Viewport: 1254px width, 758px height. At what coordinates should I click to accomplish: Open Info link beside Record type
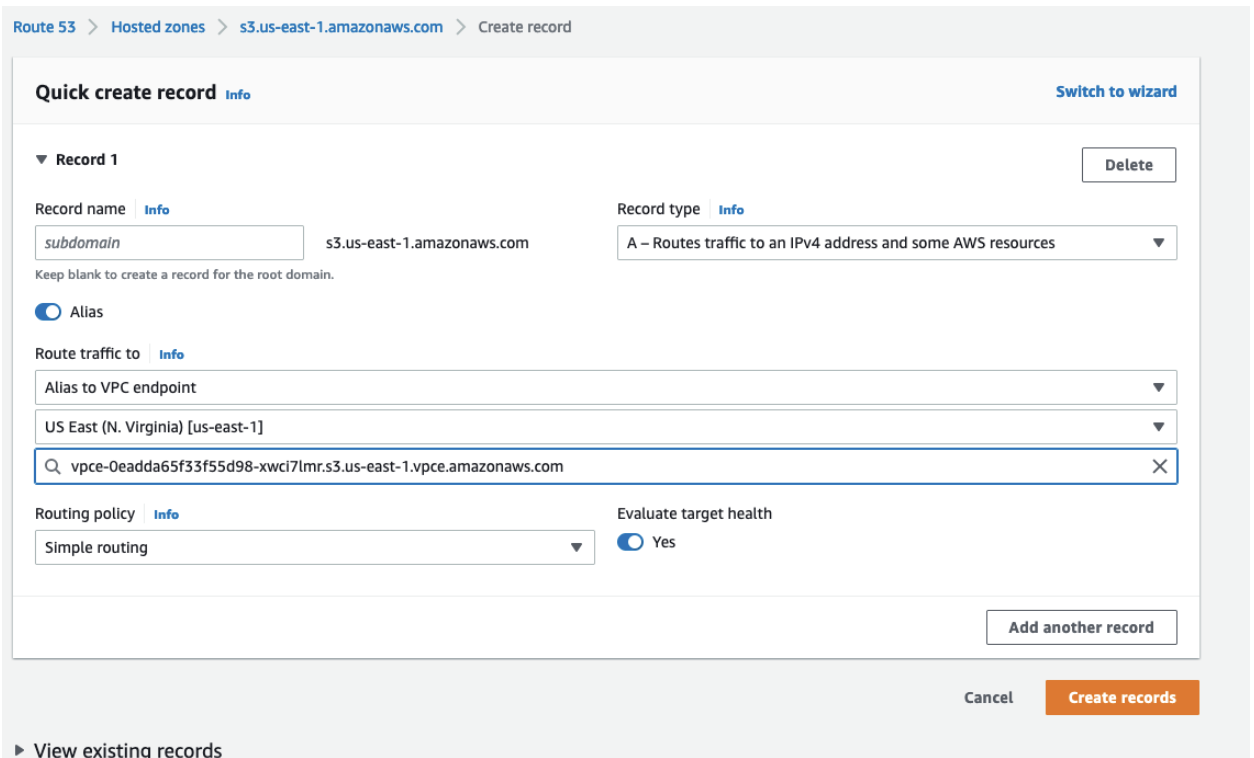point(731,210)
